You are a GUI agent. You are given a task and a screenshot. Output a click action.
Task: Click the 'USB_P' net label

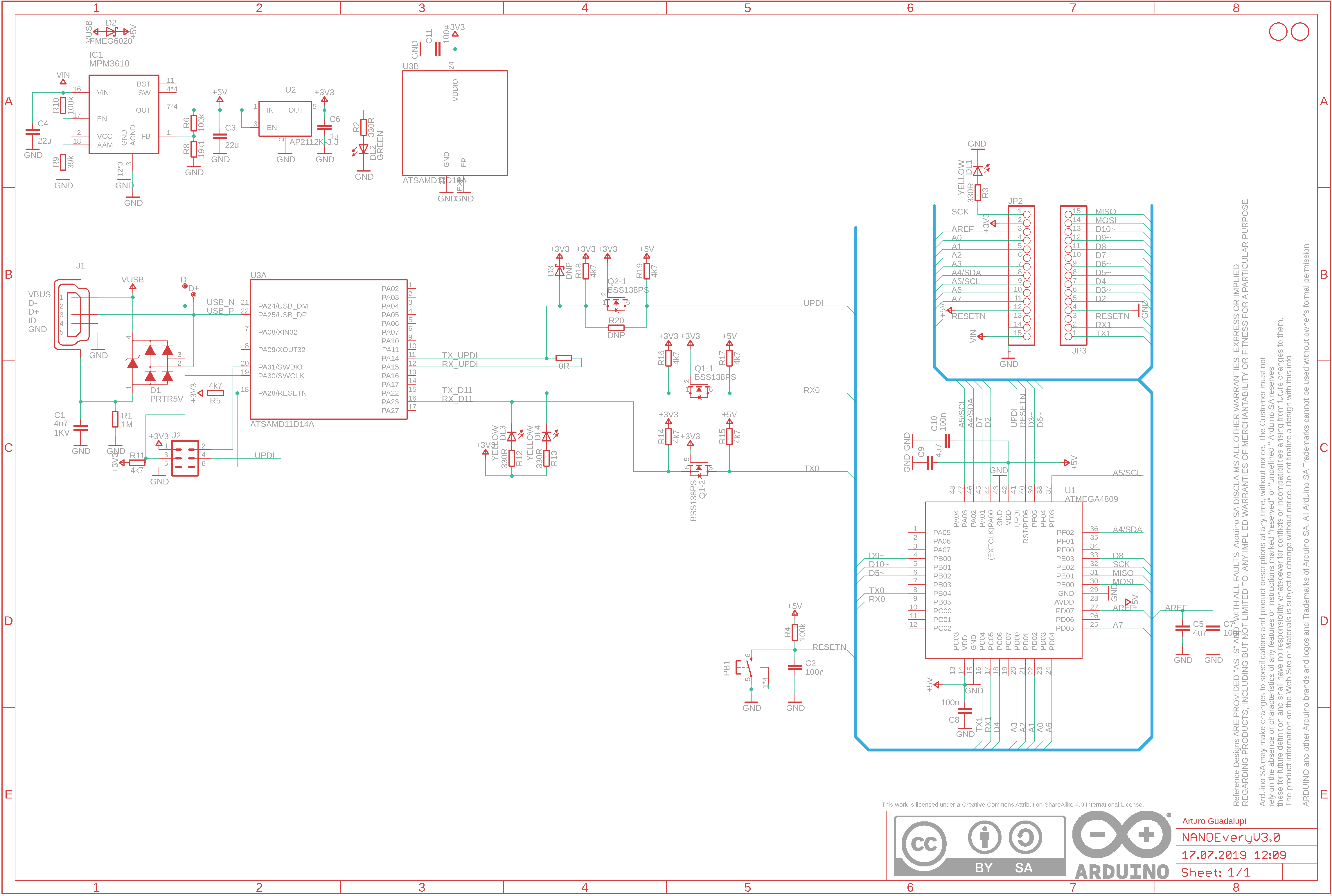pyautogui.click(x=220, y=311)
